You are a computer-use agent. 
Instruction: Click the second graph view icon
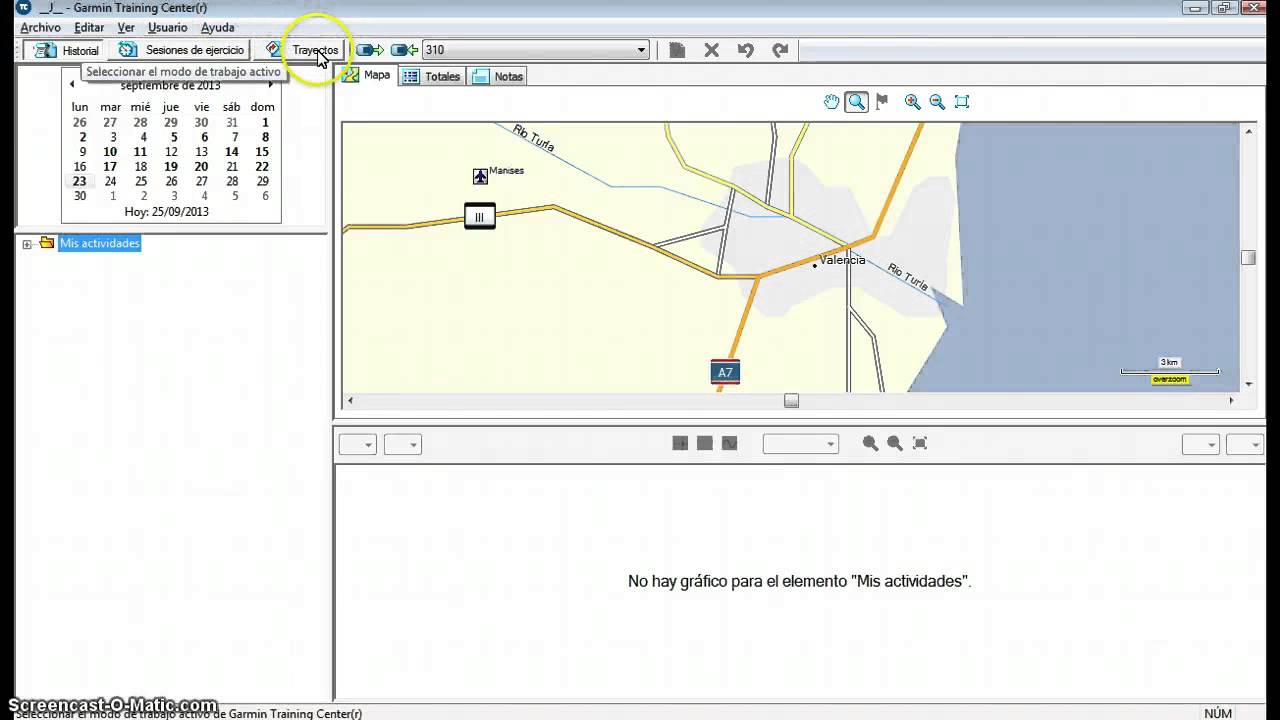pos(705,443)
